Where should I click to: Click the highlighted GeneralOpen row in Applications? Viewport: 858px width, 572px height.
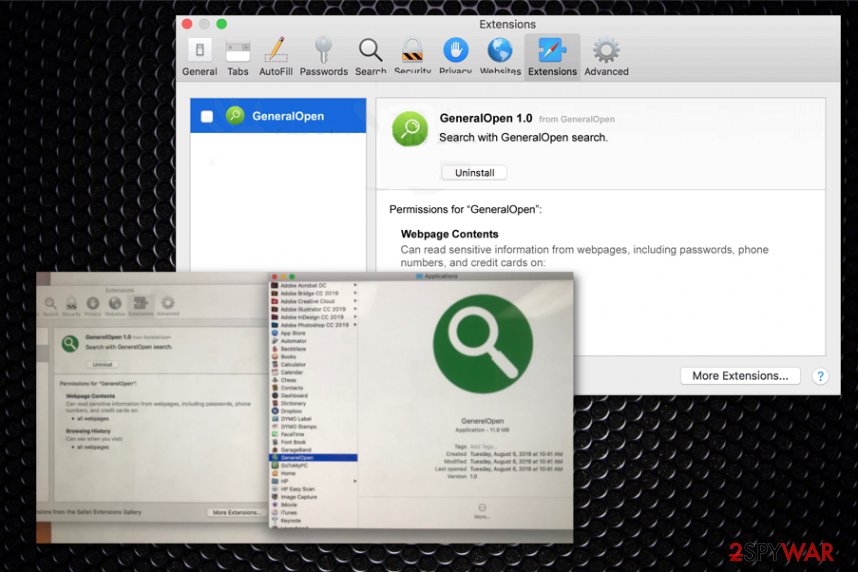314,458
